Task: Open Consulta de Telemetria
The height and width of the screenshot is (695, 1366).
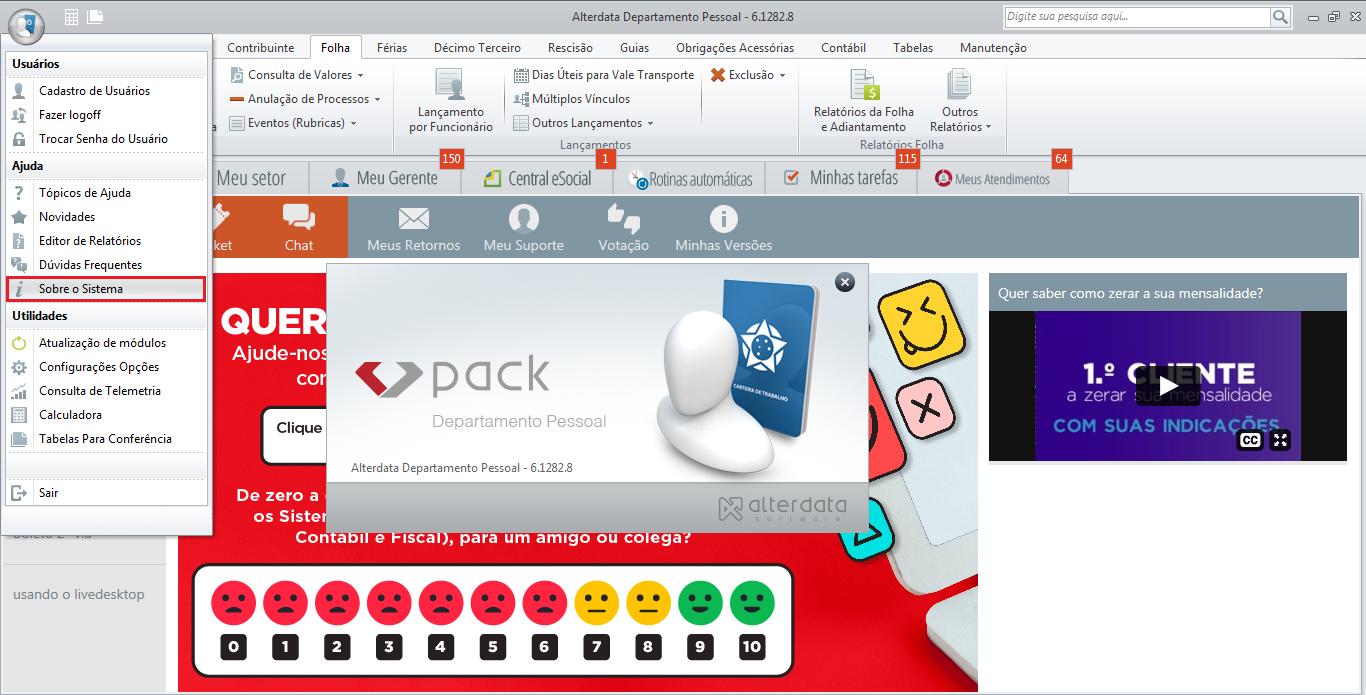Action: pyautogui.click(x=107, y=391)
